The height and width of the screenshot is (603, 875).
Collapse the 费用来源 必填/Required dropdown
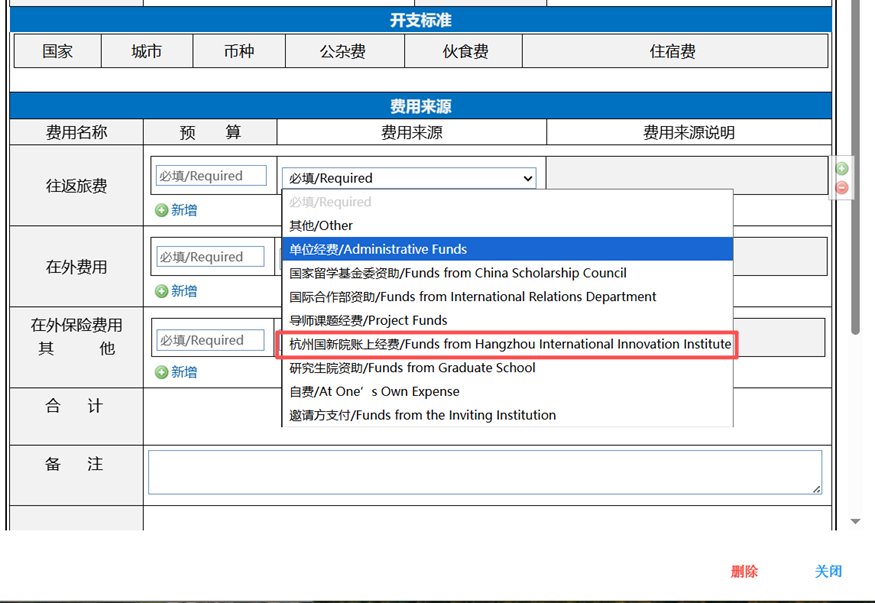pos(409,178)
